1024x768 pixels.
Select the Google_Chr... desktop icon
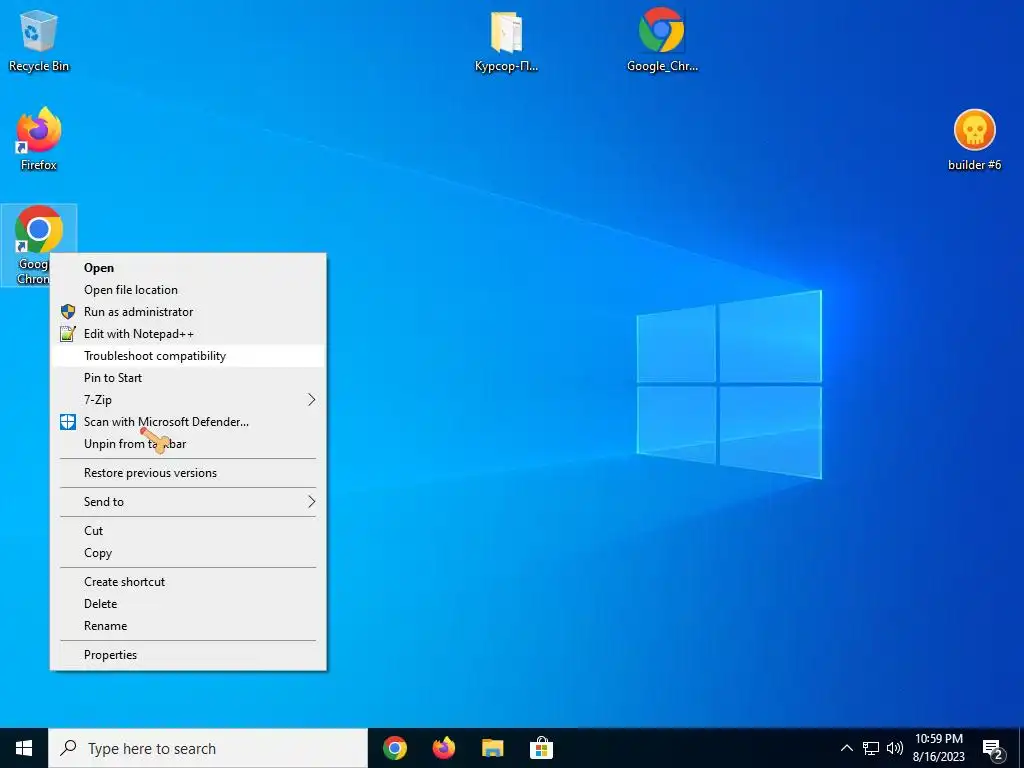(662, 40)
